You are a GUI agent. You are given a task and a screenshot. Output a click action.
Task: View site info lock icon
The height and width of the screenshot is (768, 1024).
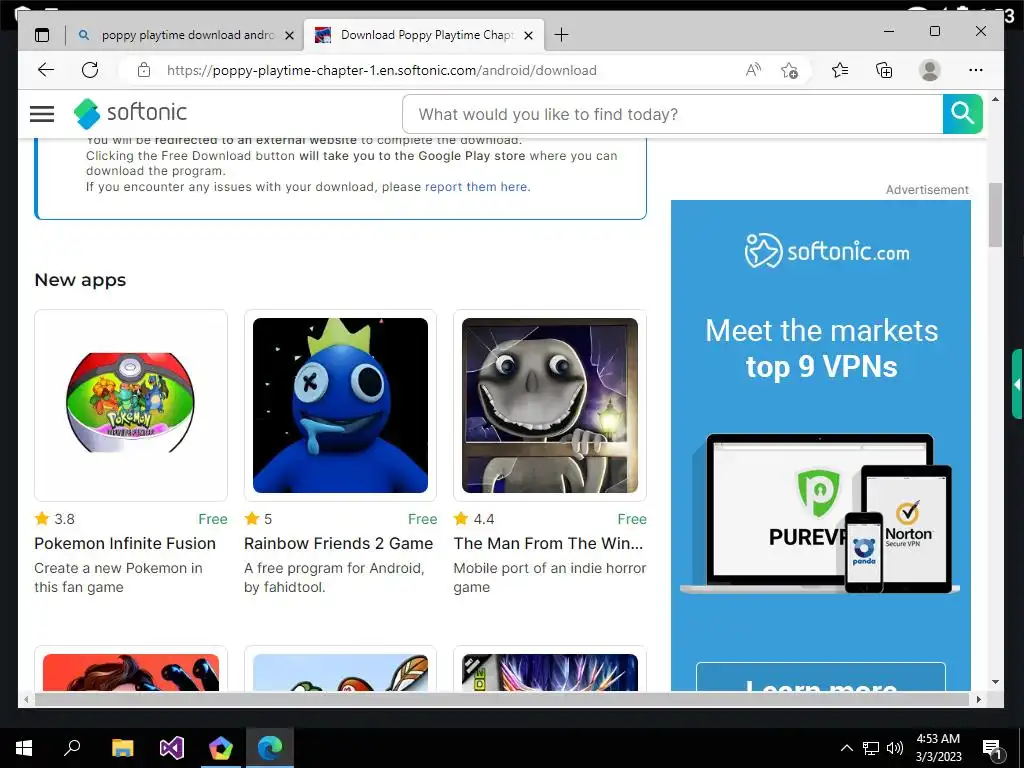coord(144,70)
